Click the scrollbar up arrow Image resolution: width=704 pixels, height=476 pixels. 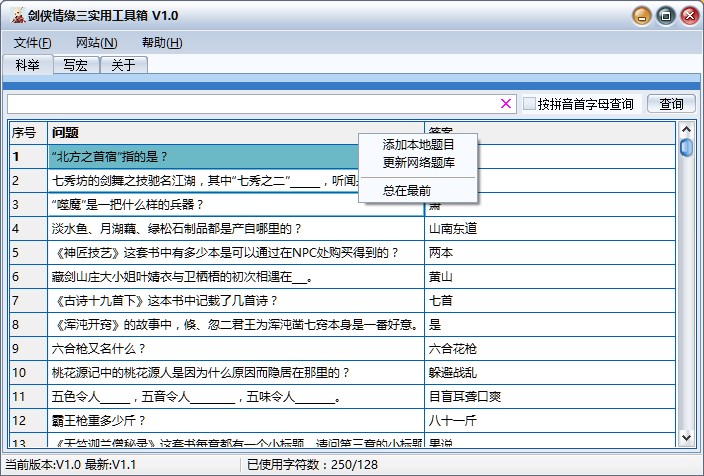(686, 129)
